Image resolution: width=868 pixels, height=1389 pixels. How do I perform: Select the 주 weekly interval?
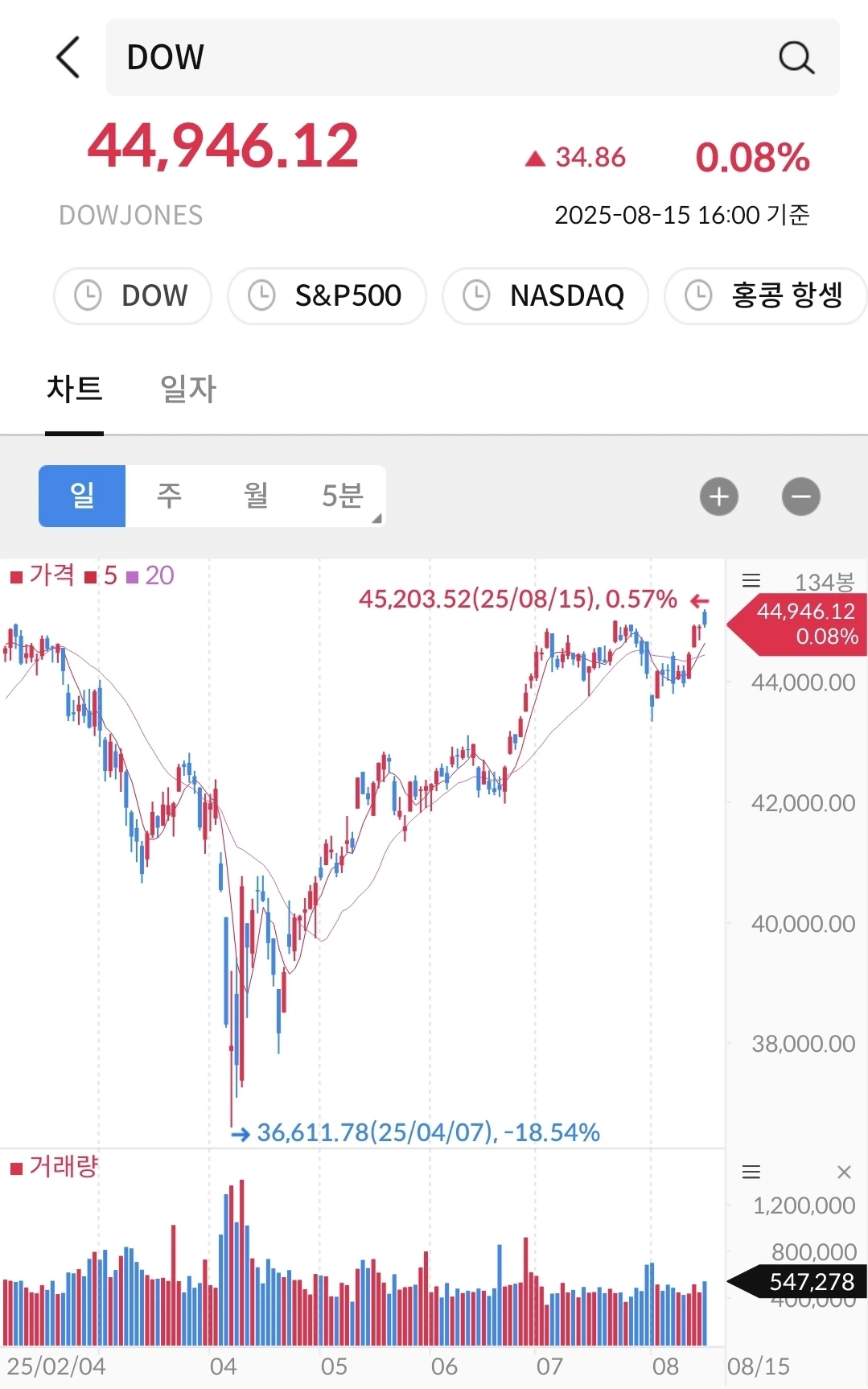click(x=169, y=496)
